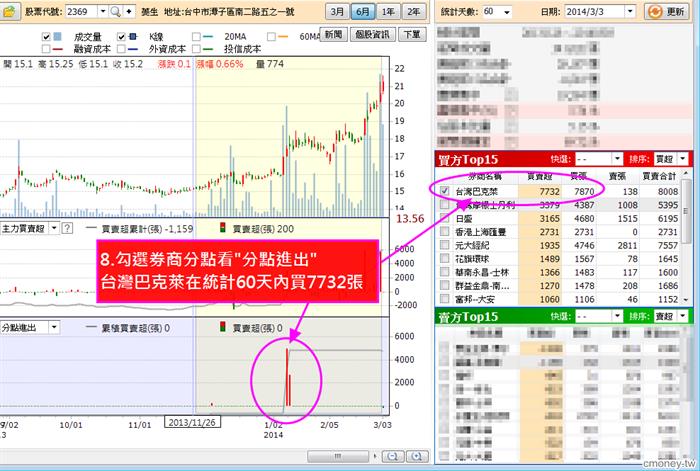Viewport: 700px width, 471px height.
Task: Open 買方Top15 排序 dropdown
Action: tap(683, 159)
